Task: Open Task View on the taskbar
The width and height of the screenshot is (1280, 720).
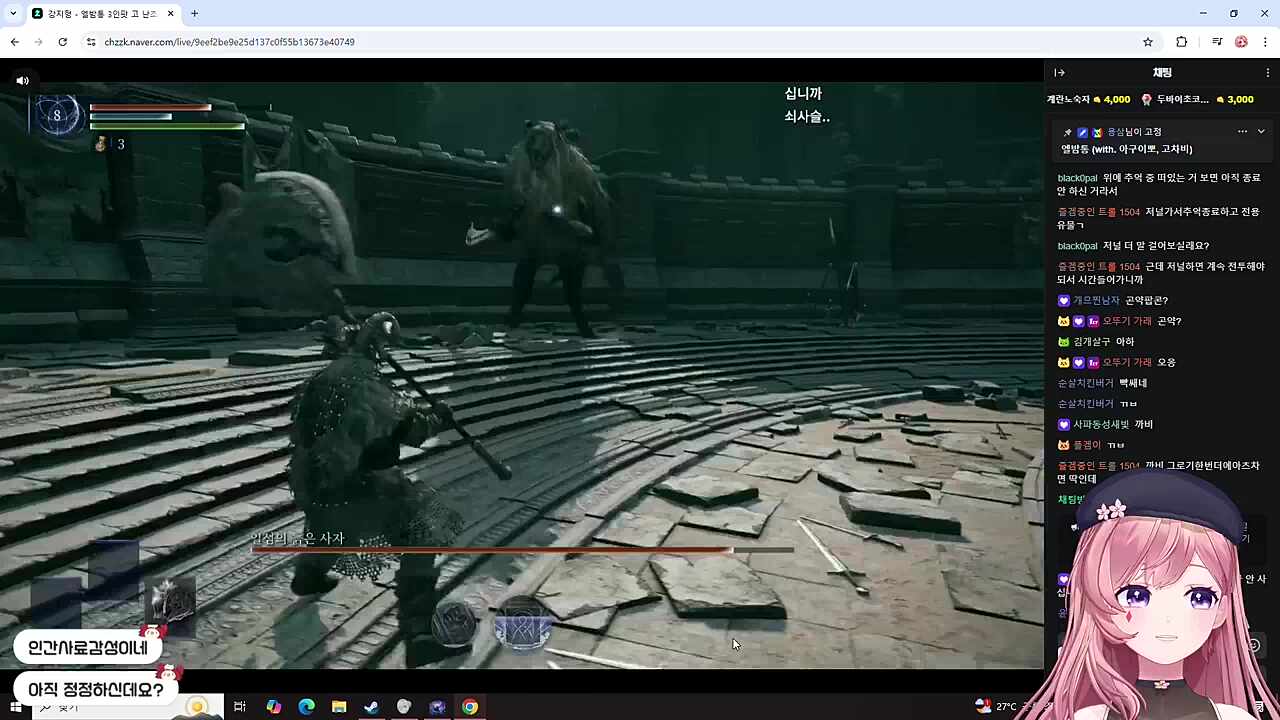Action: click(x=240, y=707)
